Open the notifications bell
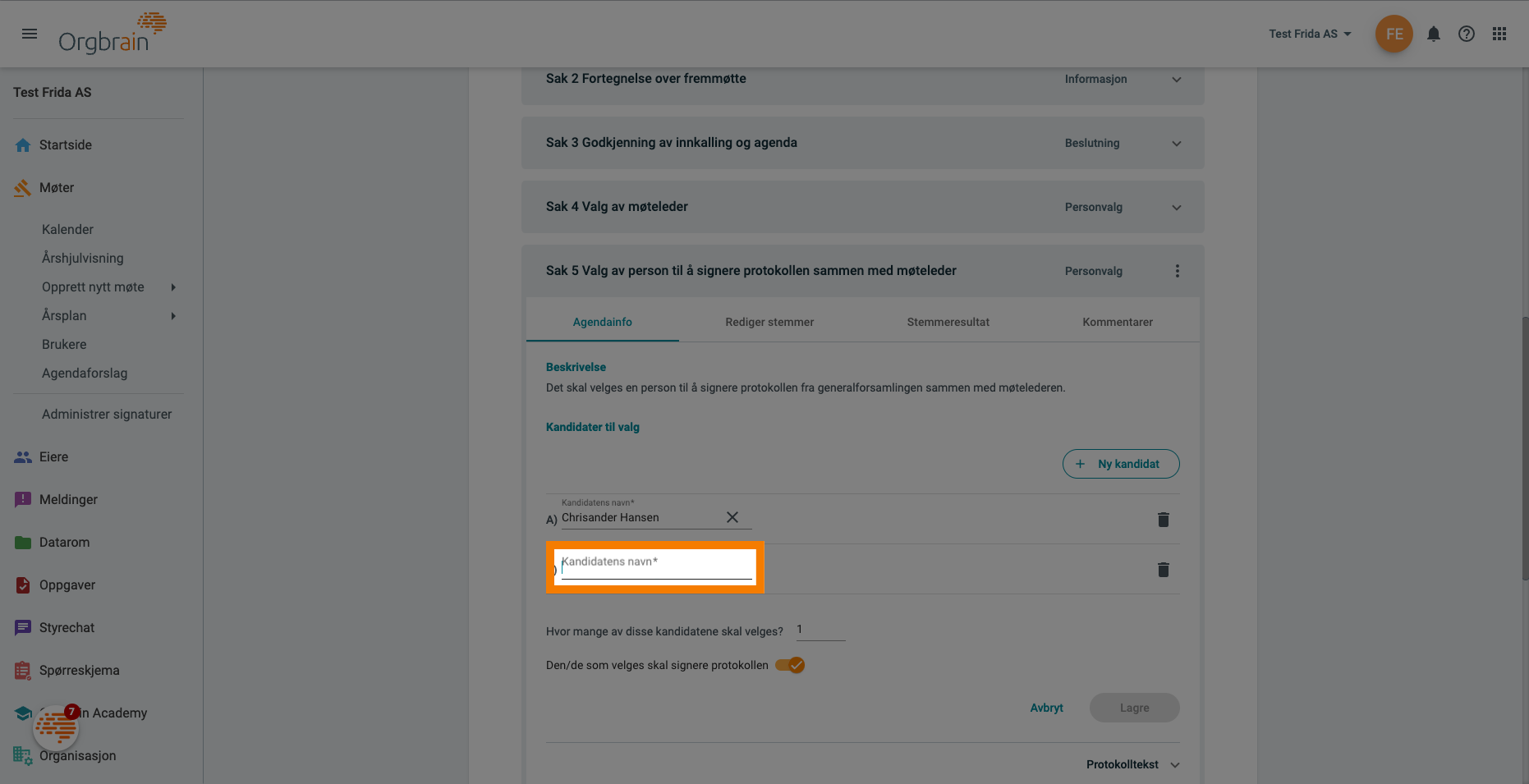Image resolution: width=1529 pixels, height=784 pixels. tap(1433, 34)
